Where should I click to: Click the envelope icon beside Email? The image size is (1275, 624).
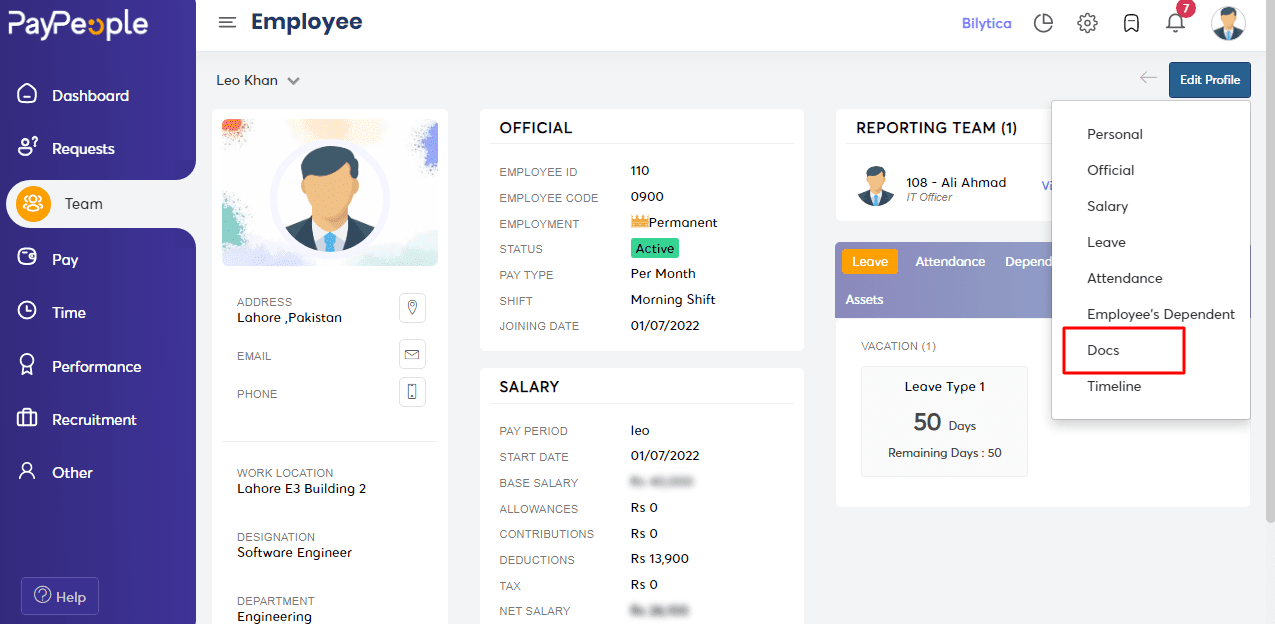(412, 353)
